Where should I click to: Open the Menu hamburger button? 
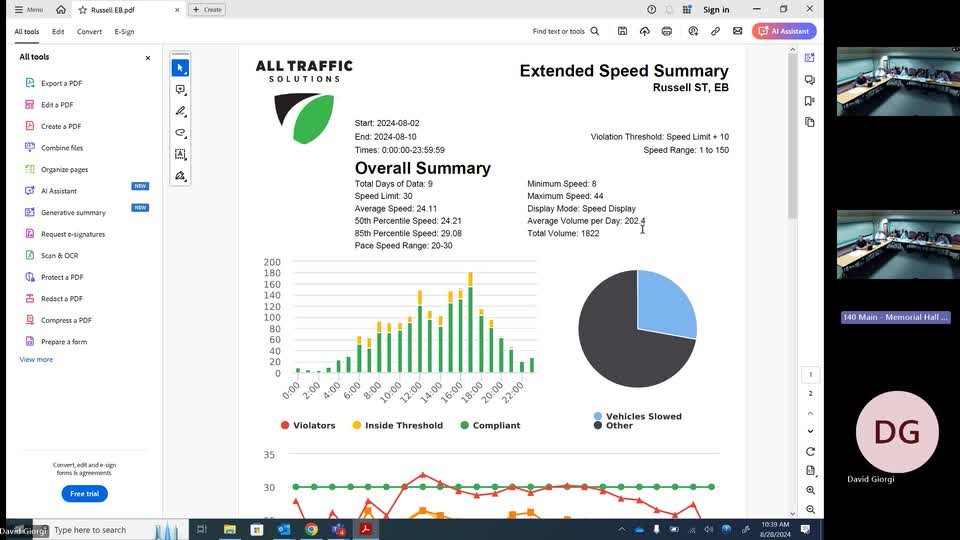pyautogui.click(x=28, y=10)
